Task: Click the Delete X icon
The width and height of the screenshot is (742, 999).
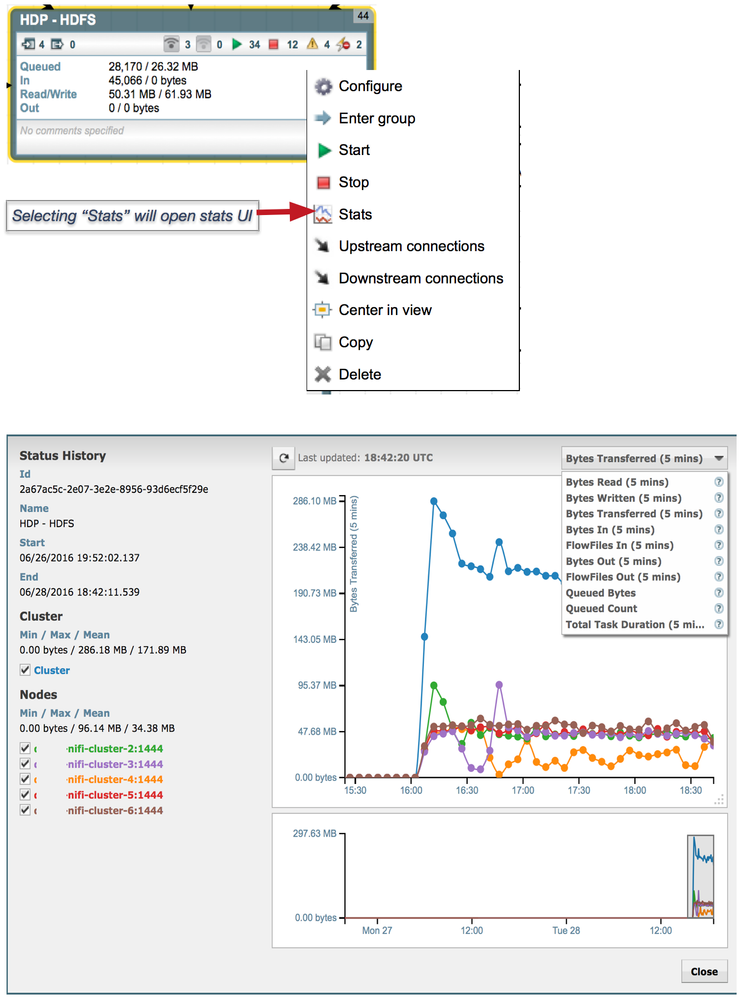Action: 323,374
